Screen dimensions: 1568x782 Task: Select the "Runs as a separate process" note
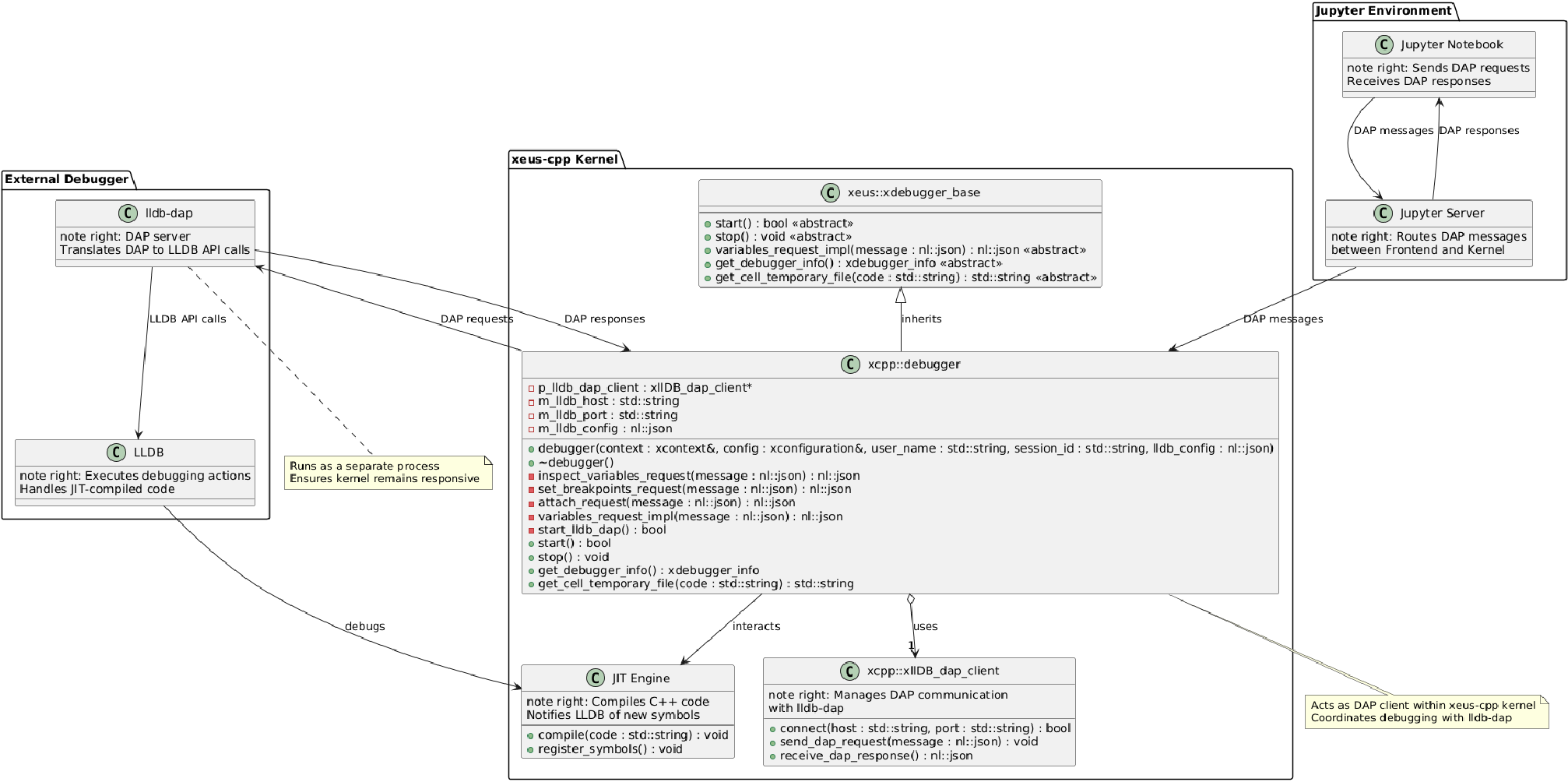[388, 472]
